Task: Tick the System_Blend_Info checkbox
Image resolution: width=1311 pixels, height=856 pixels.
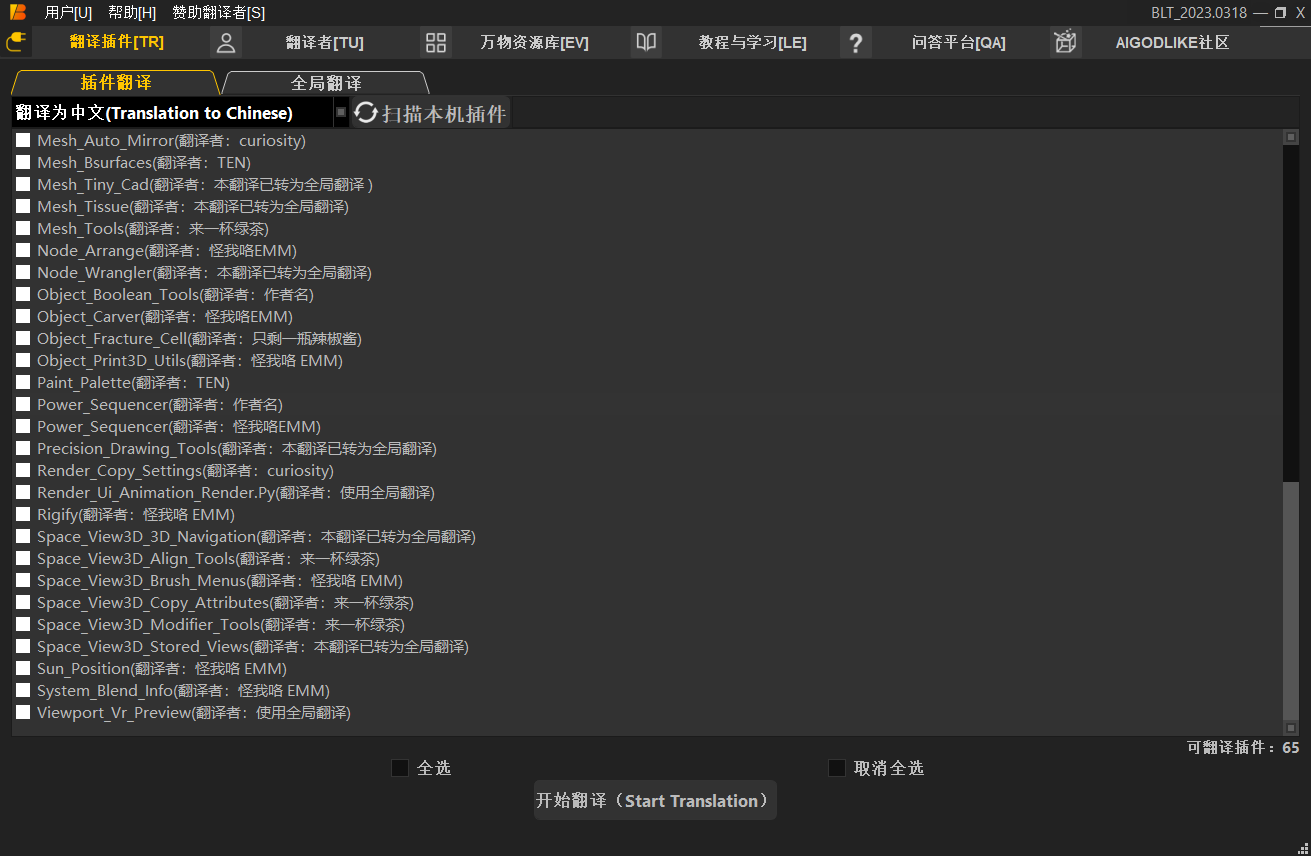Action: pyautogui.click(x=23, y=690)
